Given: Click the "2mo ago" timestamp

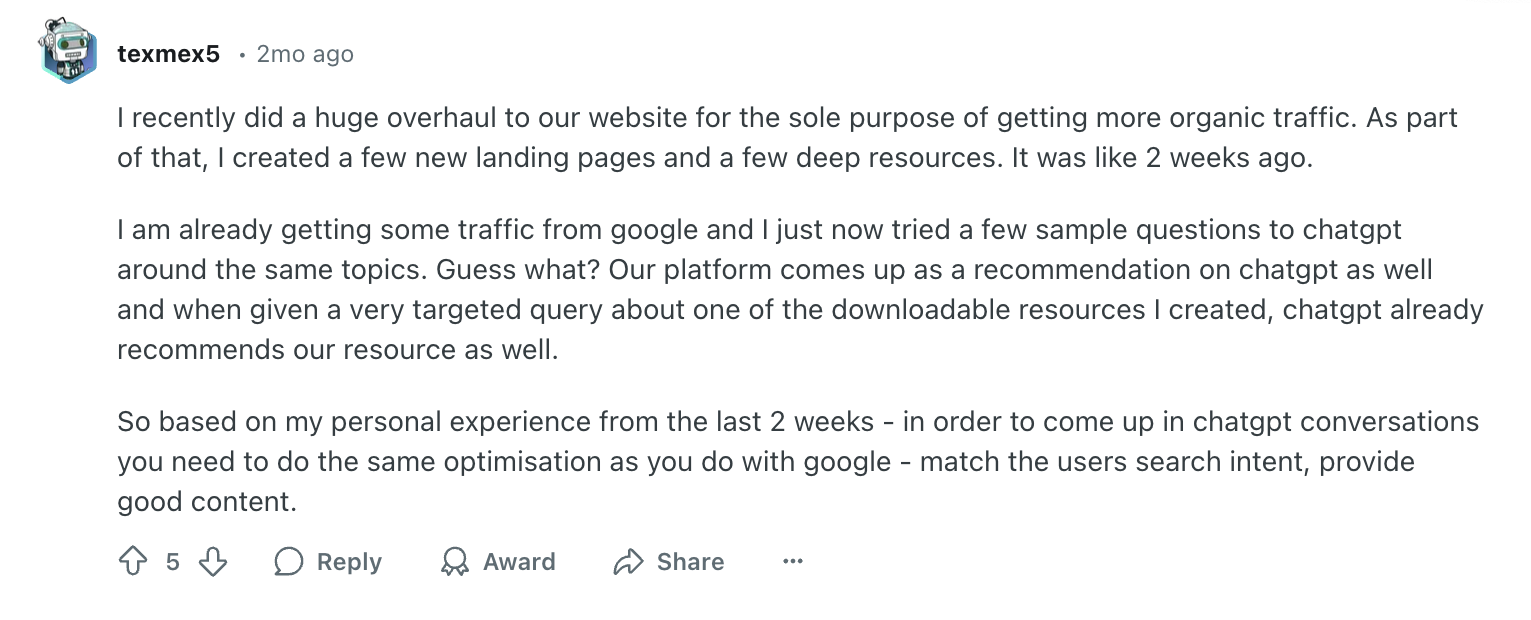Looking at the screenshot, I should 305,54.
